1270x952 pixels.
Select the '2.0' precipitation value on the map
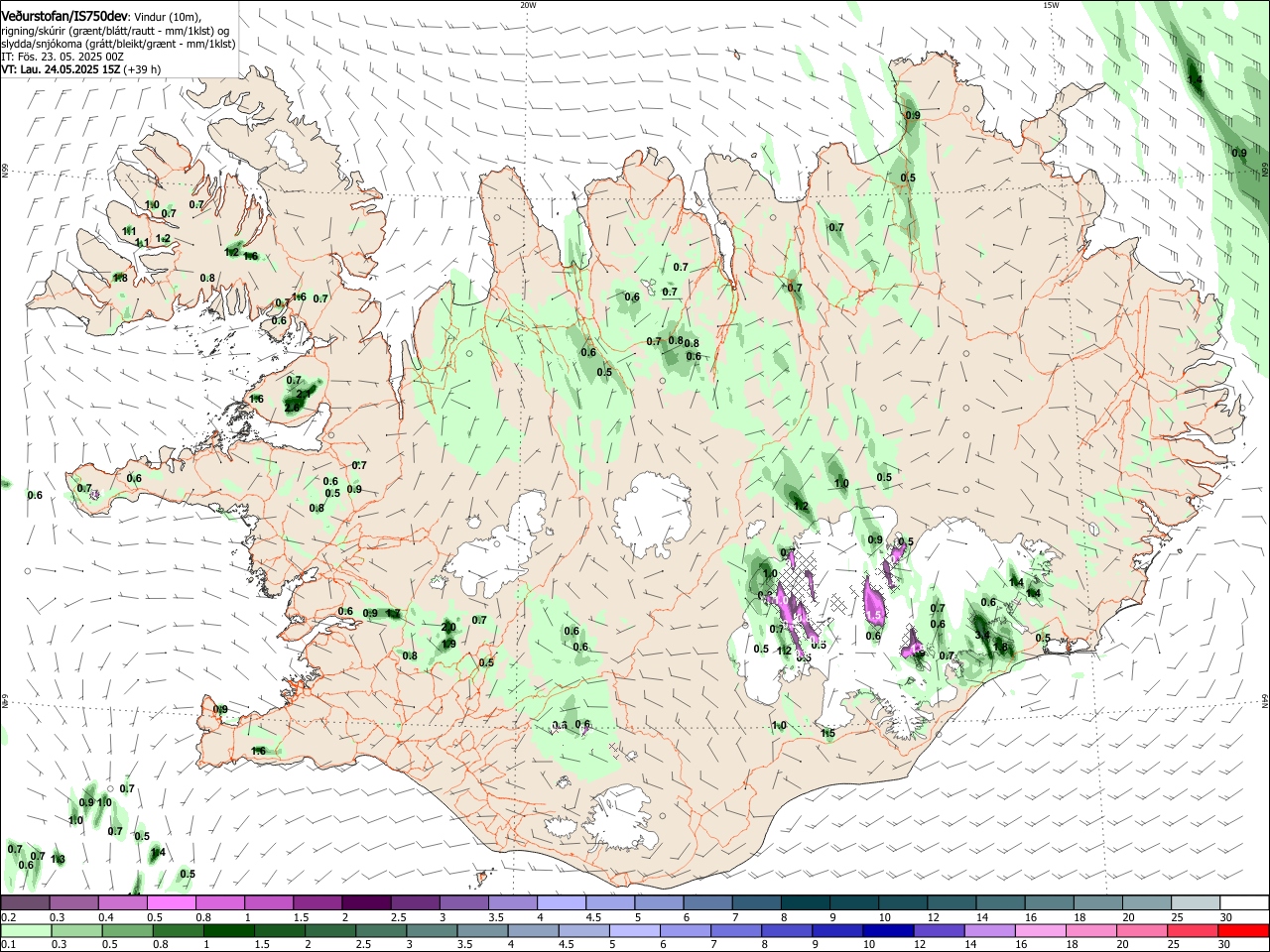pos(448,627)
